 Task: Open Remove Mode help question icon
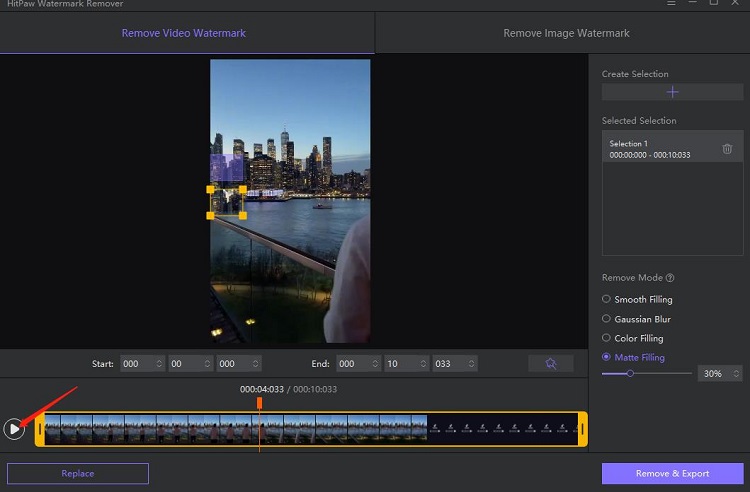(670, 278)
